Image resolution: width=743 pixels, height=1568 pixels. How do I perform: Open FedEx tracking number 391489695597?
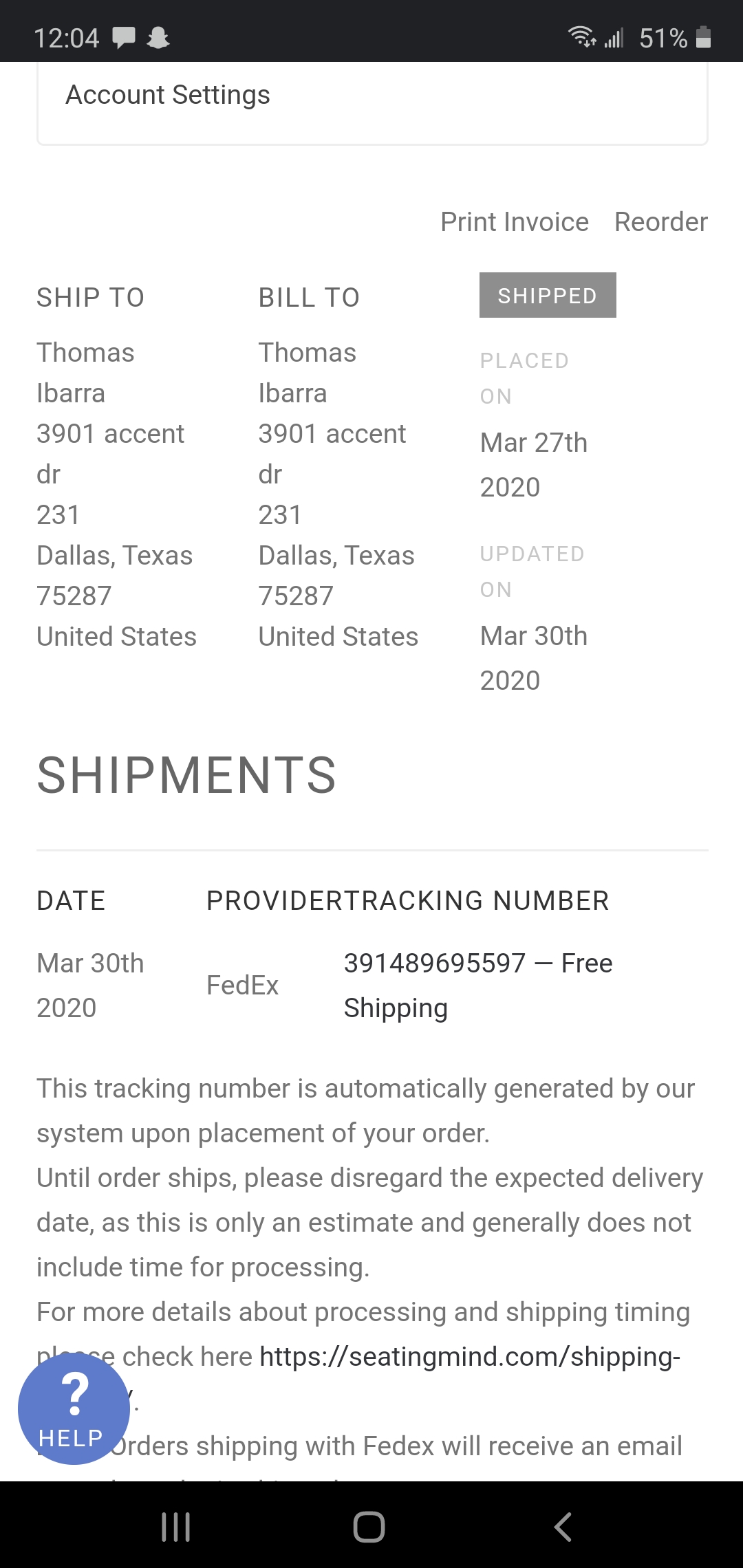[x=435, y=963]
